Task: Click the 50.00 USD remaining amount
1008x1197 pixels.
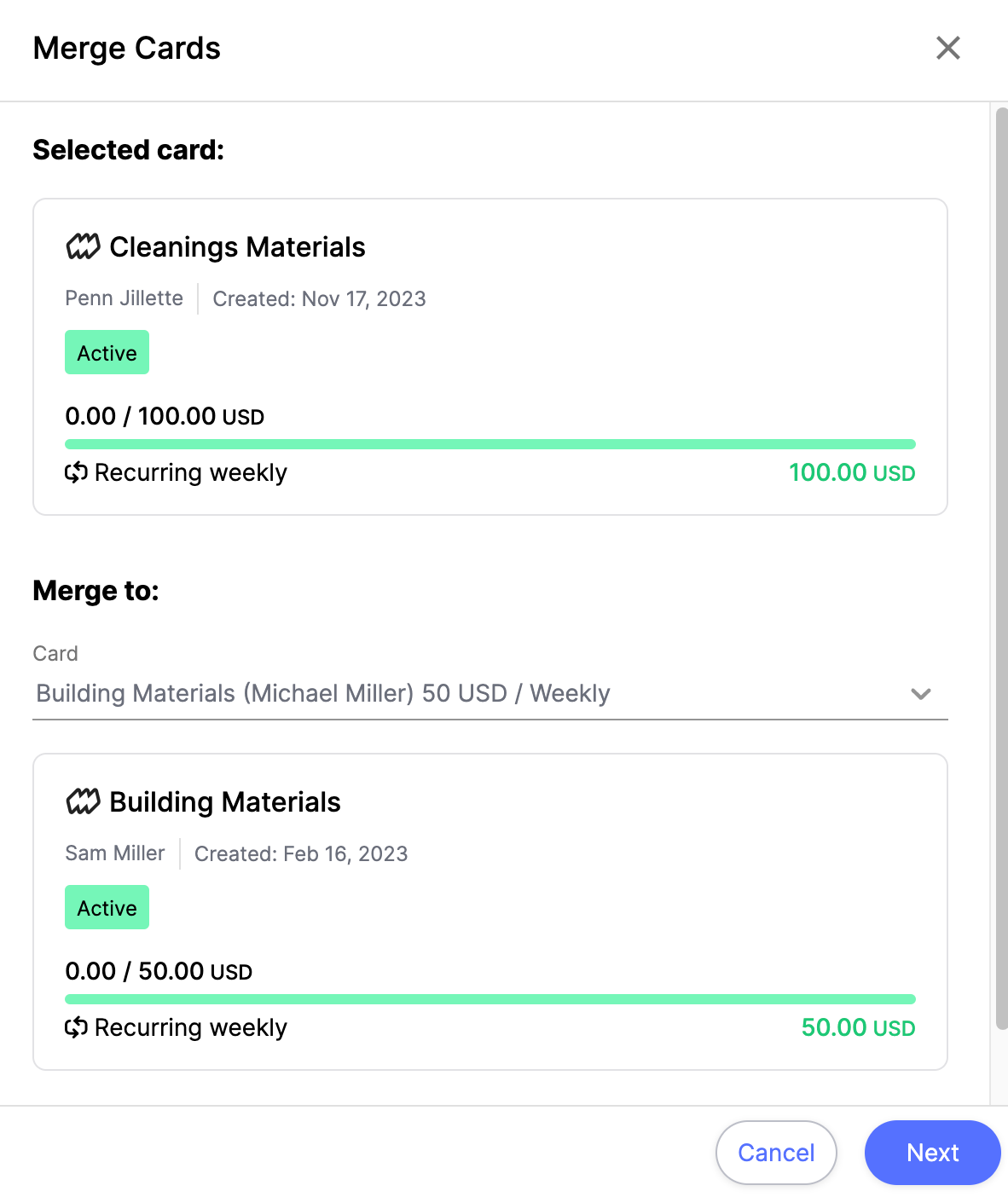Action: (x=858, y=1027)
